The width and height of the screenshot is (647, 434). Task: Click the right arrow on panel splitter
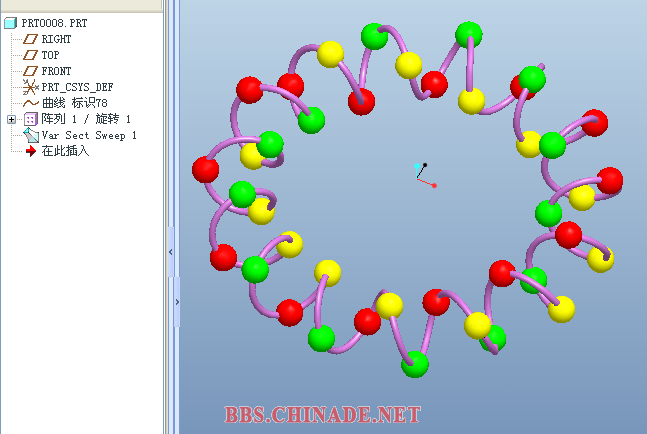pos(177,302)
